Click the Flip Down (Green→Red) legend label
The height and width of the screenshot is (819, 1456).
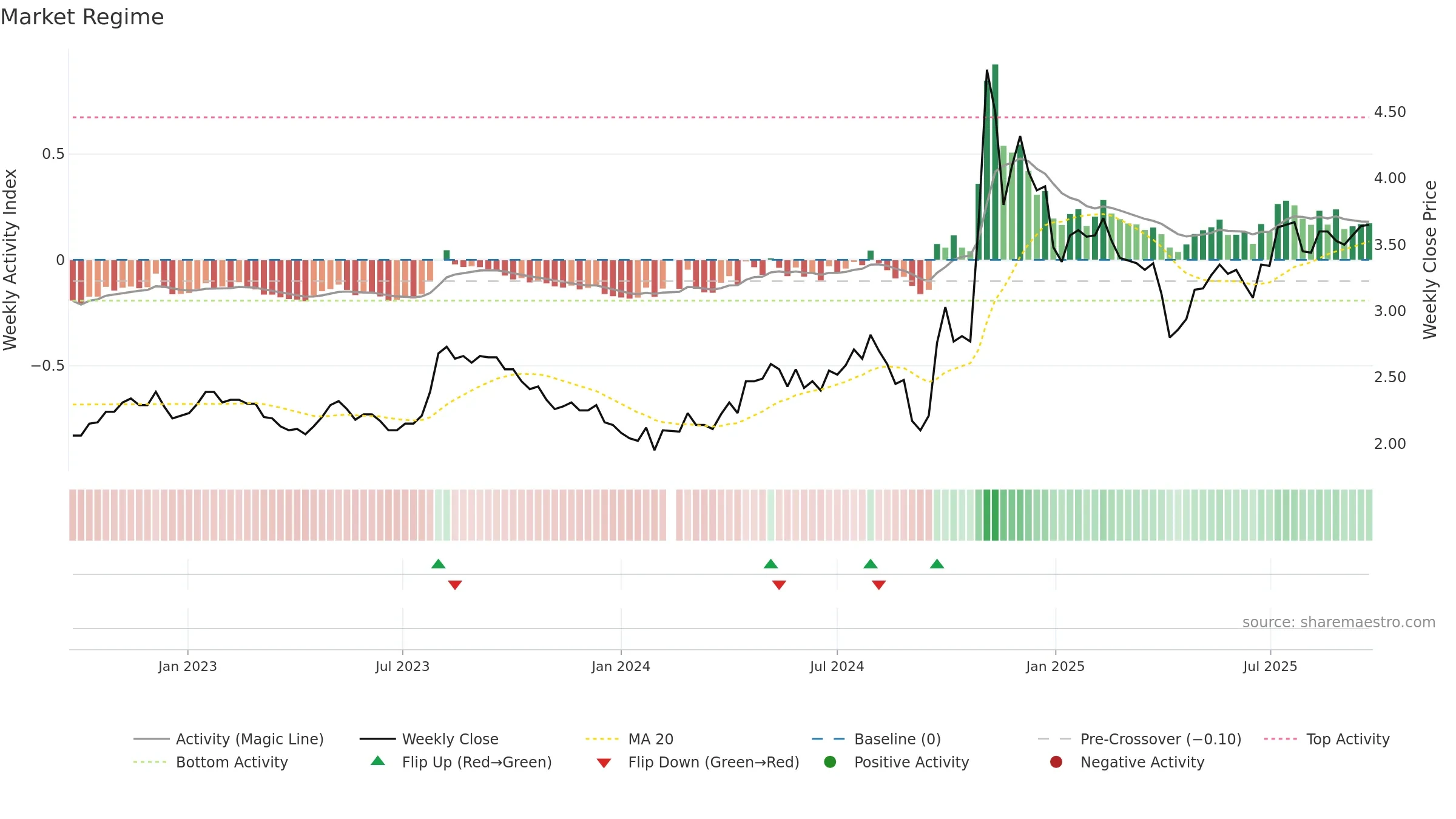(713, 762)
